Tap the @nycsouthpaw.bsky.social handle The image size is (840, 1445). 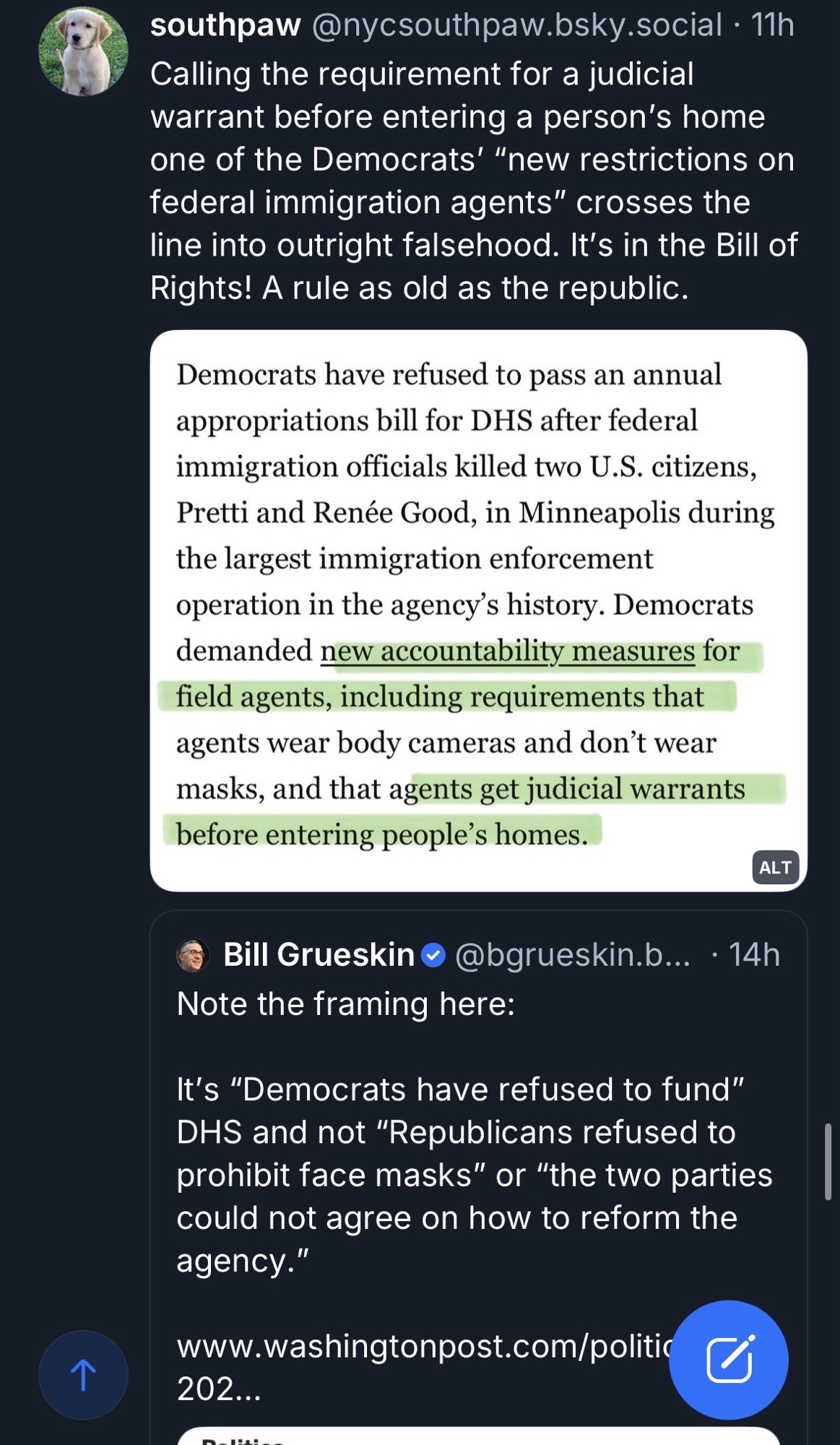[x=516, y=26]
